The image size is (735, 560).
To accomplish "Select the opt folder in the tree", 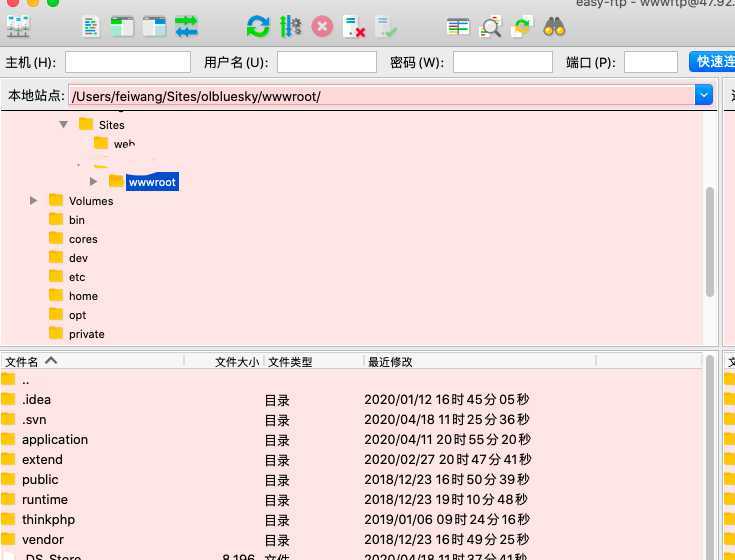I will click(x=77, y=315).
